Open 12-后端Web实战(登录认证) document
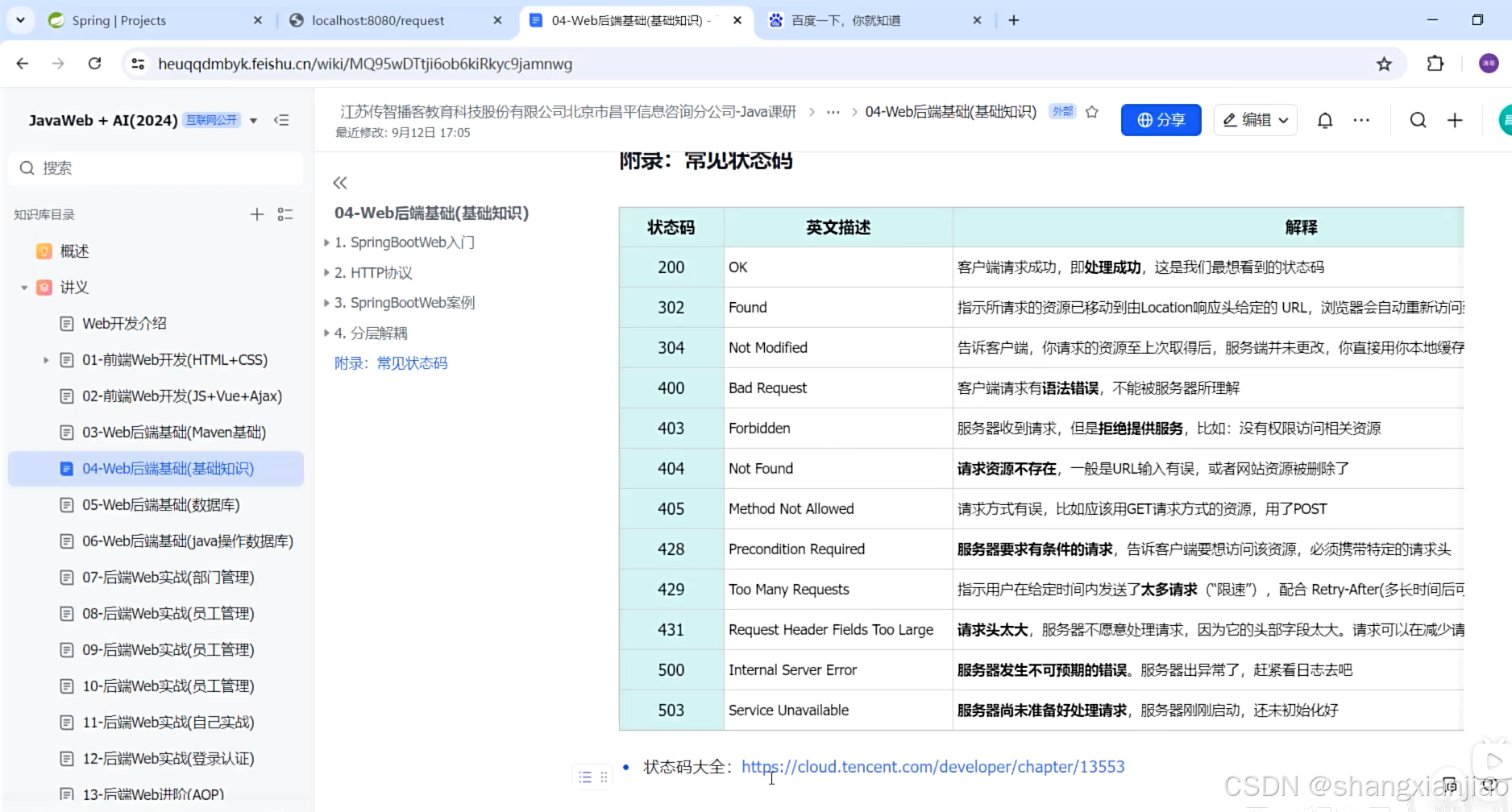Screen dimensions: 1512x812 click(x=168, y=759)
